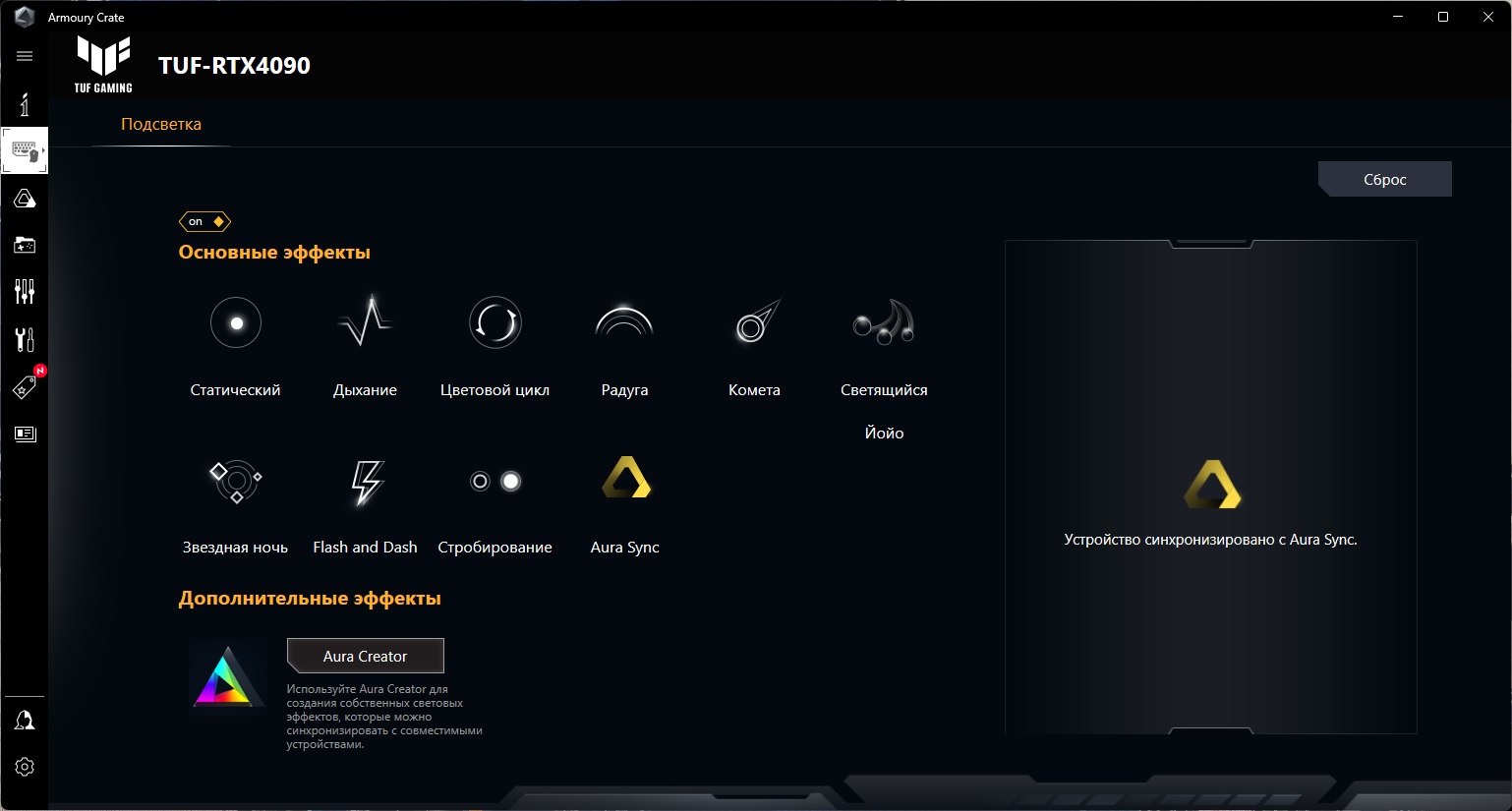Toggle the lighting on switch off

pyautogui.click(x=204, y=221)
